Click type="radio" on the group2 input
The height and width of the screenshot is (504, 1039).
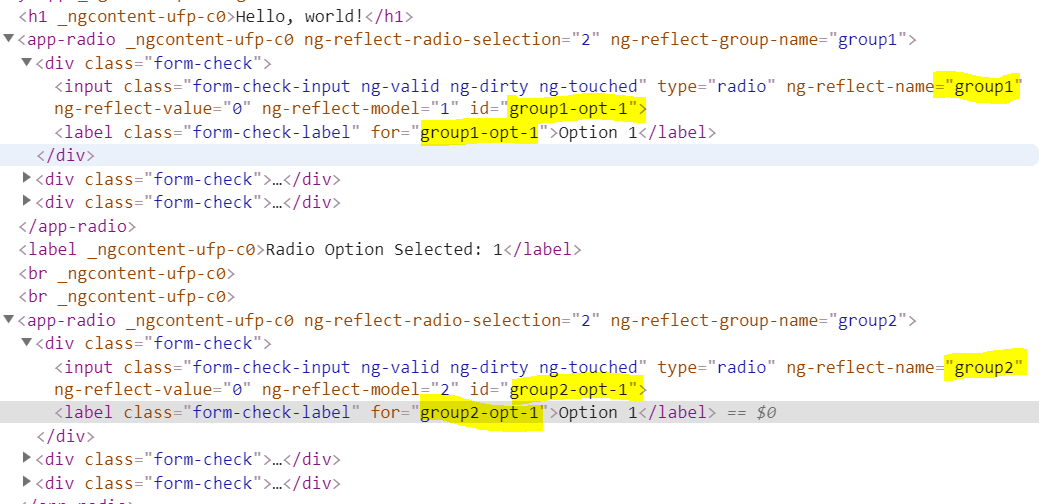tap(717, 367)
